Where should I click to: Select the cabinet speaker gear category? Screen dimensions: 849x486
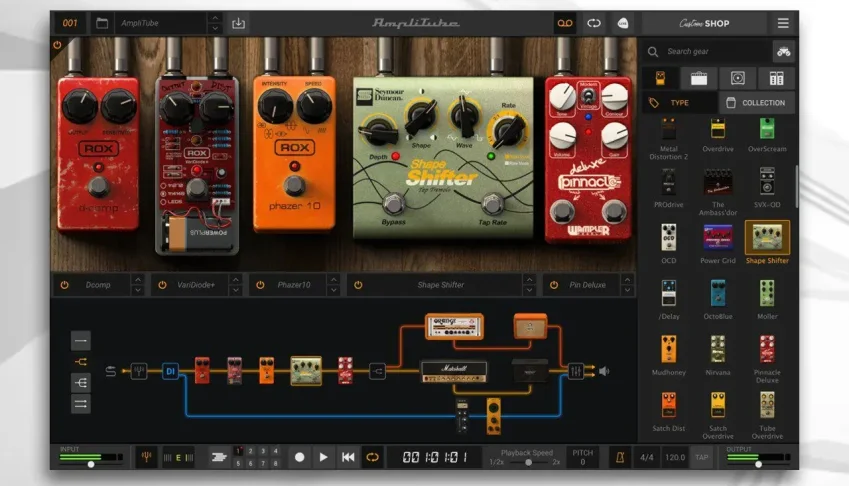[737, 78]
